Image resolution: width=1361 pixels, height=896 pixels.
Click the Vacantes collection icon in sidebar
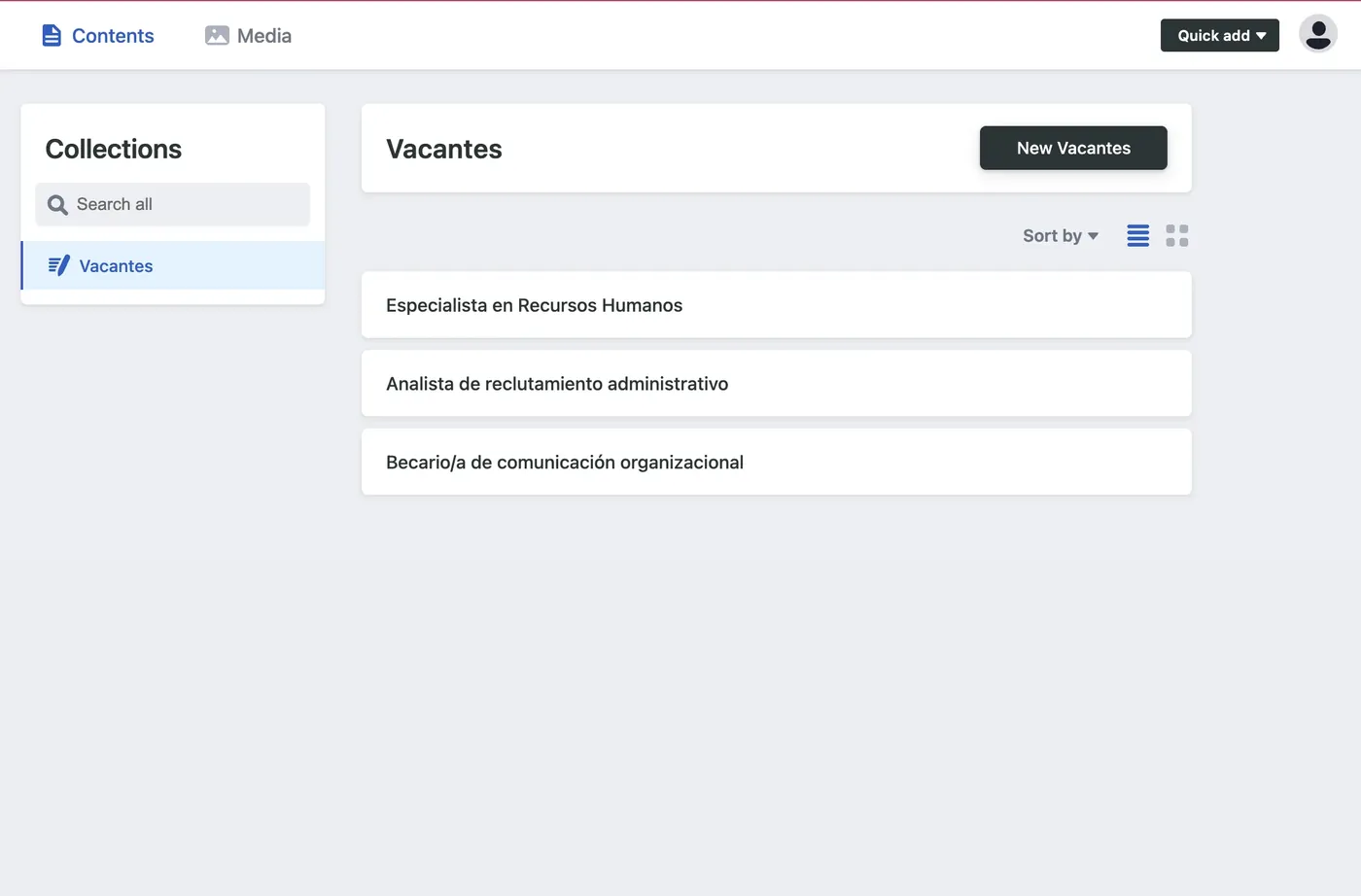58,265
